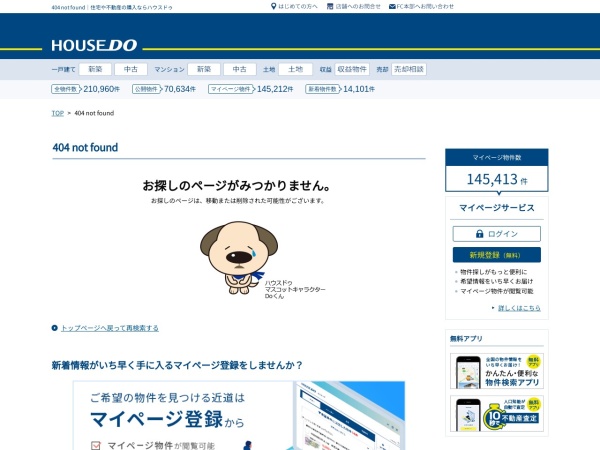Select 売却相談 button
Screen dimensions: 600x450
coord(409,69)
